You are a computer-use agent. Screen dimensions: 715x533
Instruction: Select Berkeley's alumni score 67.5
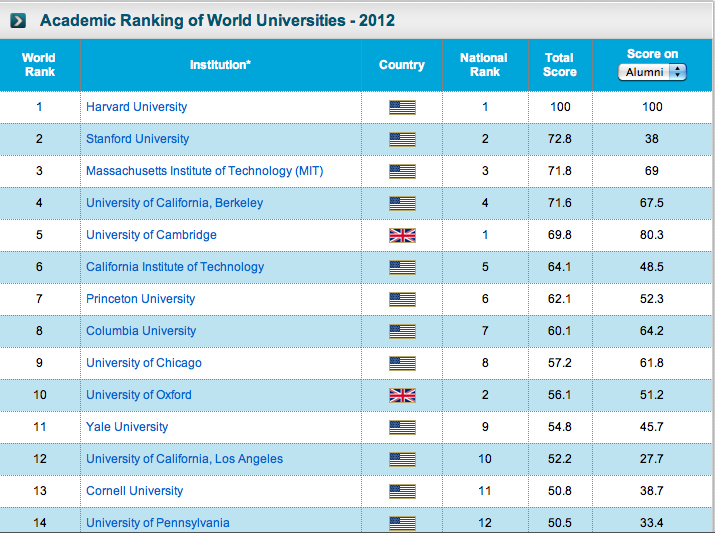652,203
